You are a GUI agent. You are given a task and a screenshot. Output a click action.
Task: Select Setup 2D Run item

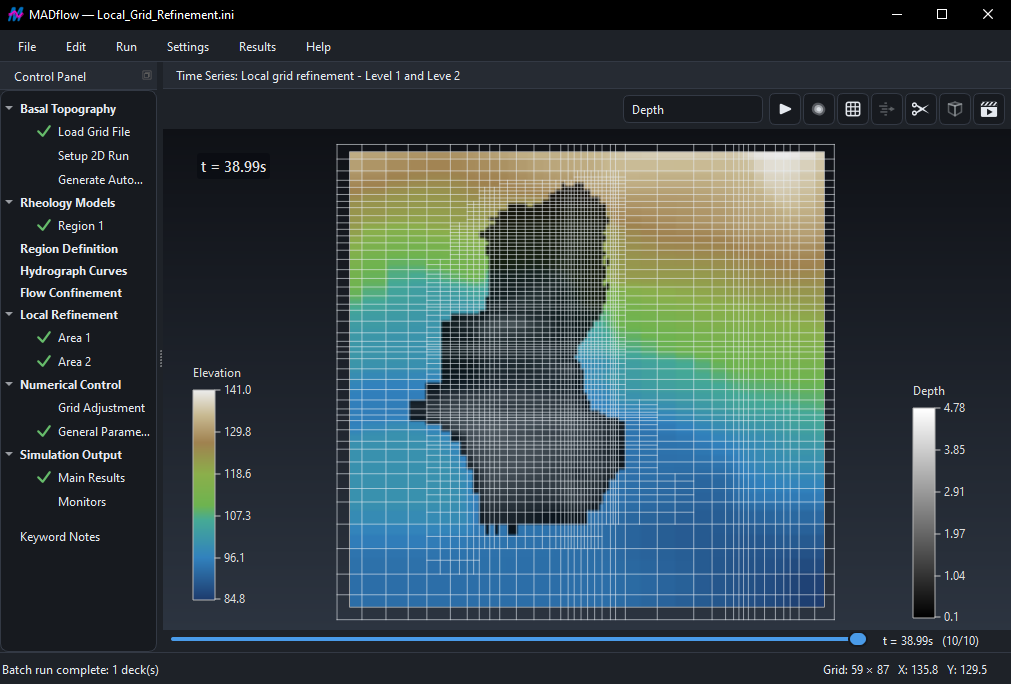tap(93, 155)
